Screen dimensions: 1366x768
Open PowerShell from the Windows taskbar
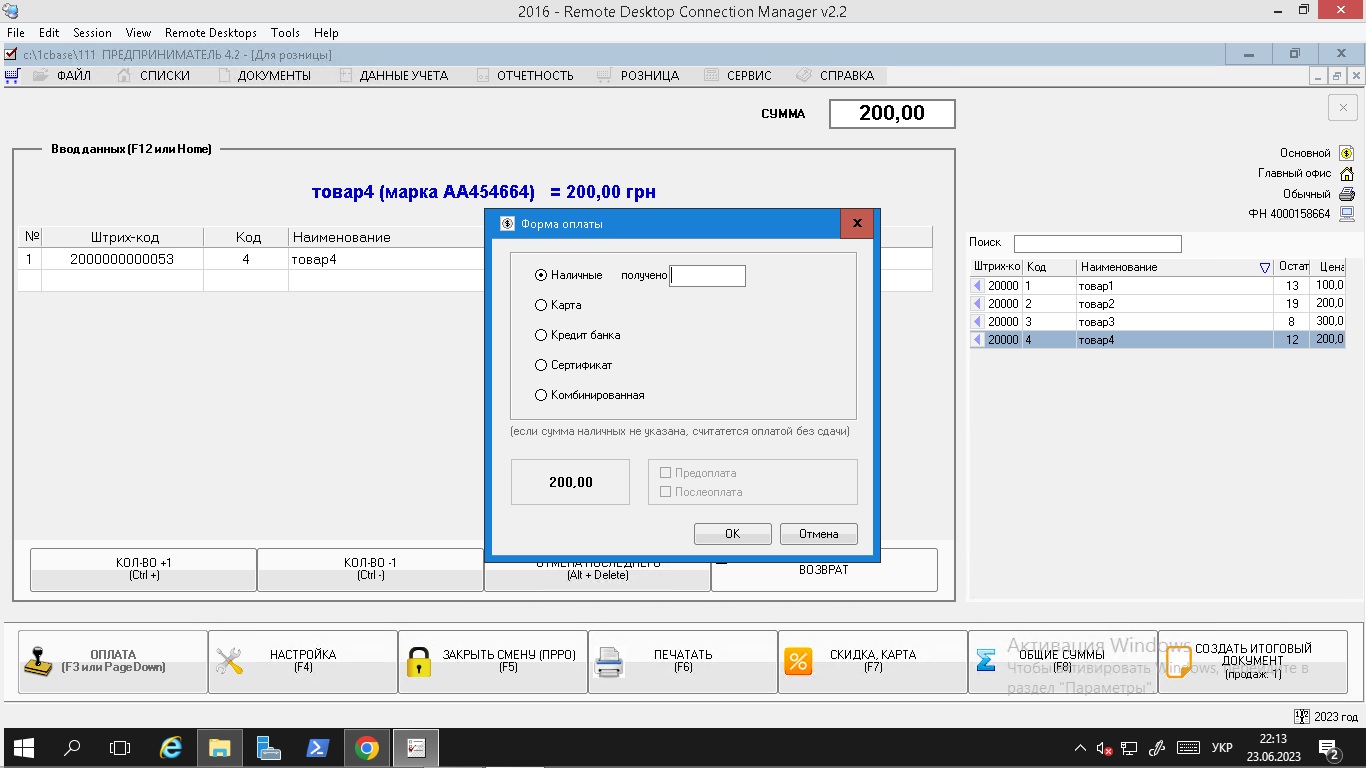click(x=318, y=748)
